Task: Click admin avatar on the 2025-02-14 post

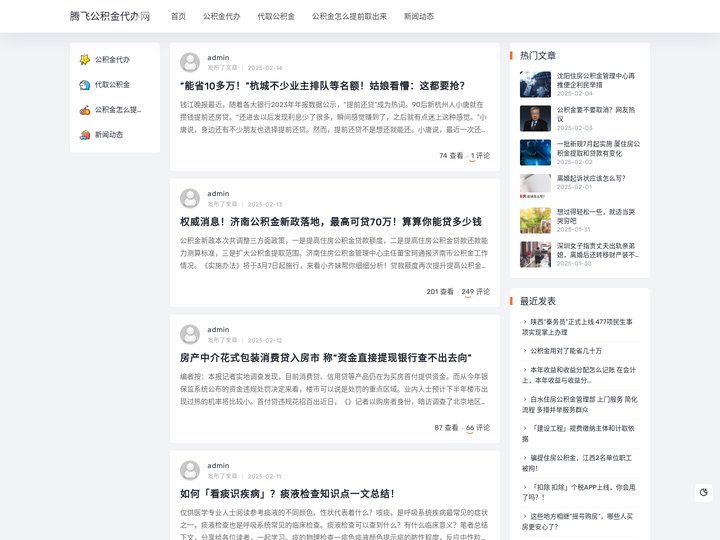Action: pyautogui.click(x=190, y=62)
